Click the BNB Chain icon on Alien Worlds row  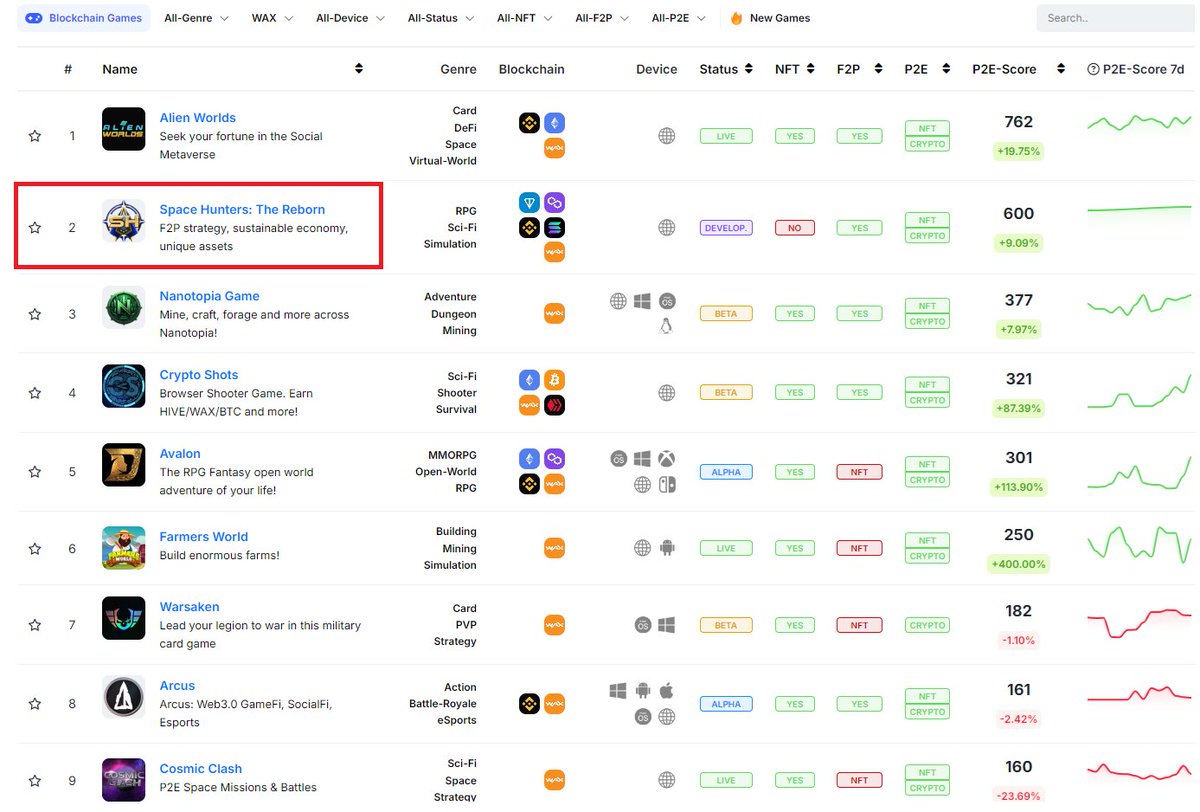pyautogui.click(x=530, y=122)
